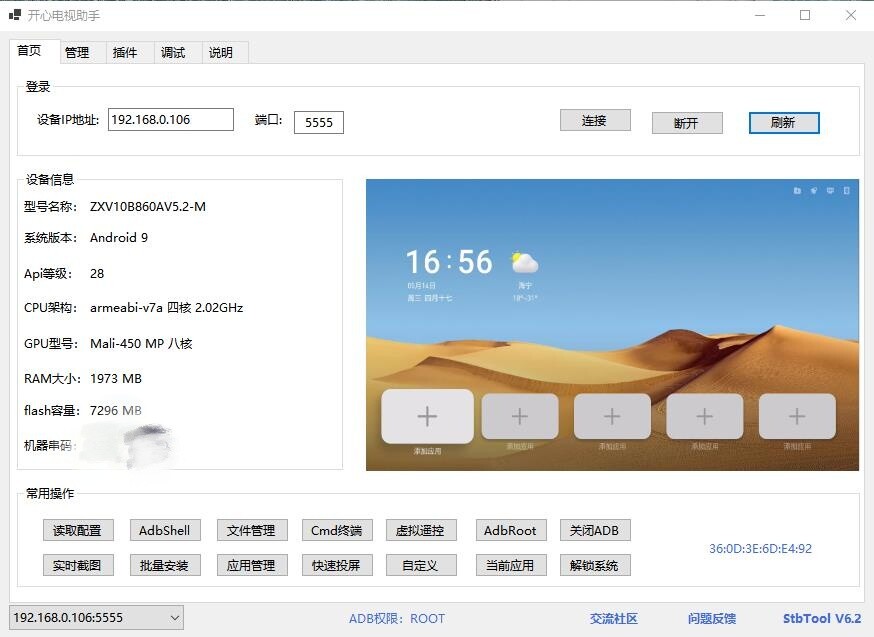Click the 设备IP地址 input field
The image size is (874, 637).
point(171,120)
